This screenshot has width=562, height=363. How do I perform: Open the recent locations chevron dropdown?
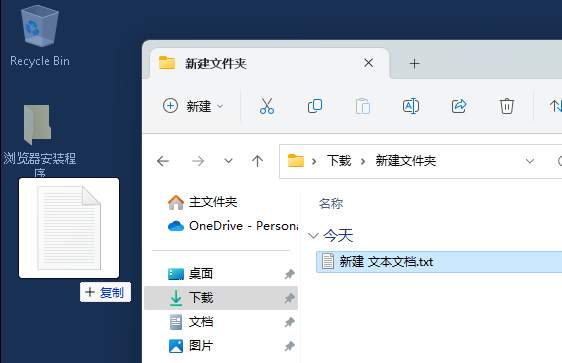(228, 161)
